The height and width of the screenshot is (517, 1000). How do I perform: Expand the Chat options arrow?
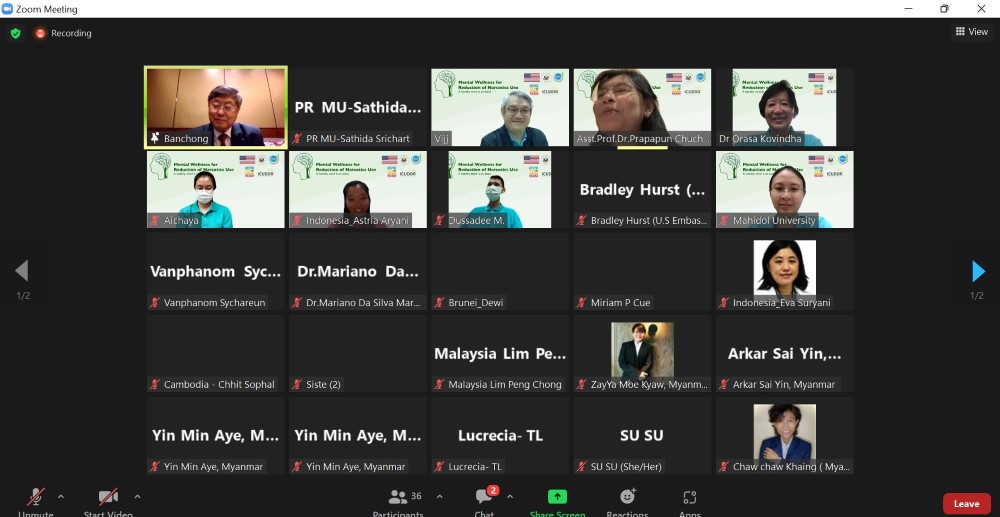coord(510,496)
